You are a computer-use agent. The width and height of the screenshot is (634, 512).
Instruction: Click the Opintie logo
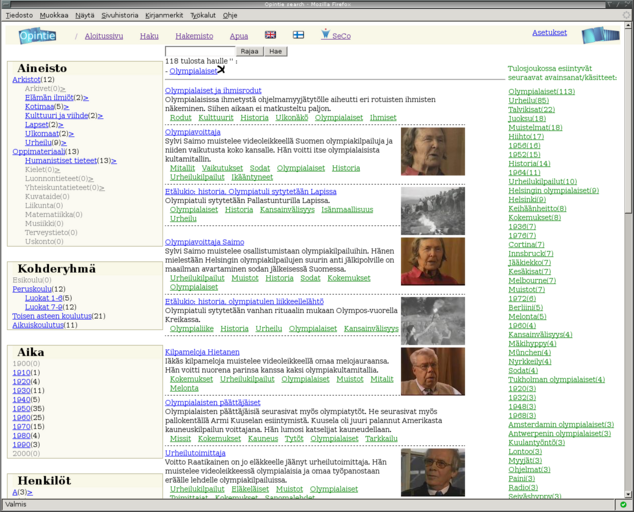(x=37, y=36)
